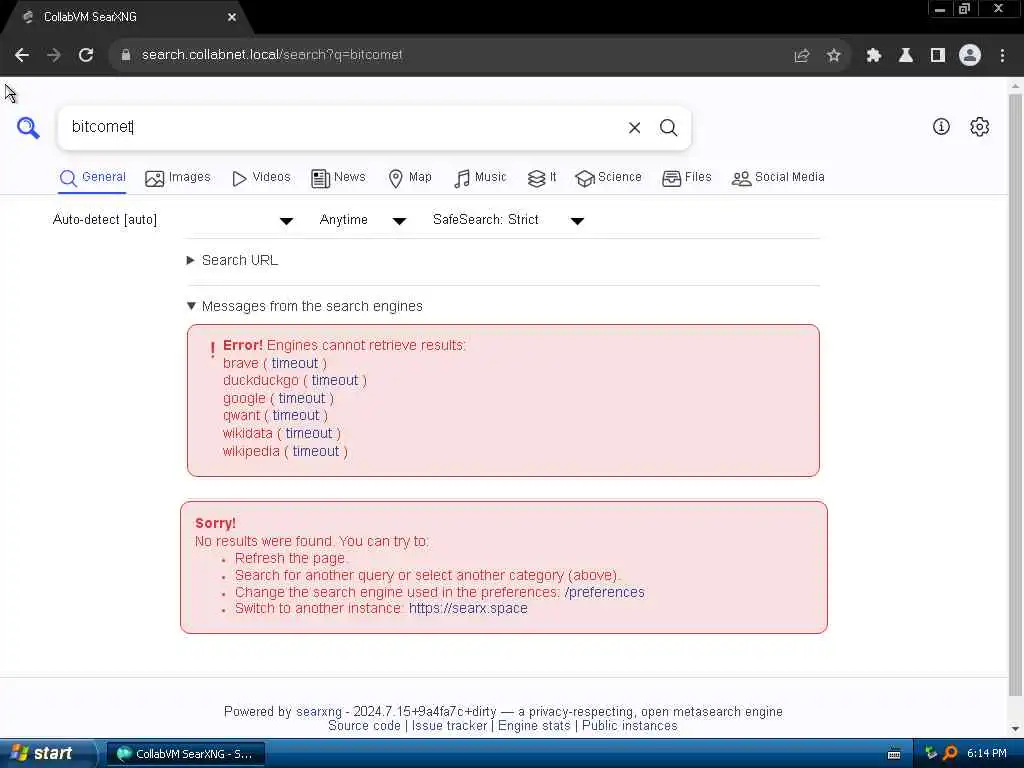Submit search with magnifier button
Viewport: 1024px width, 768px height.
pyautogui.click(x=668, y=127)
